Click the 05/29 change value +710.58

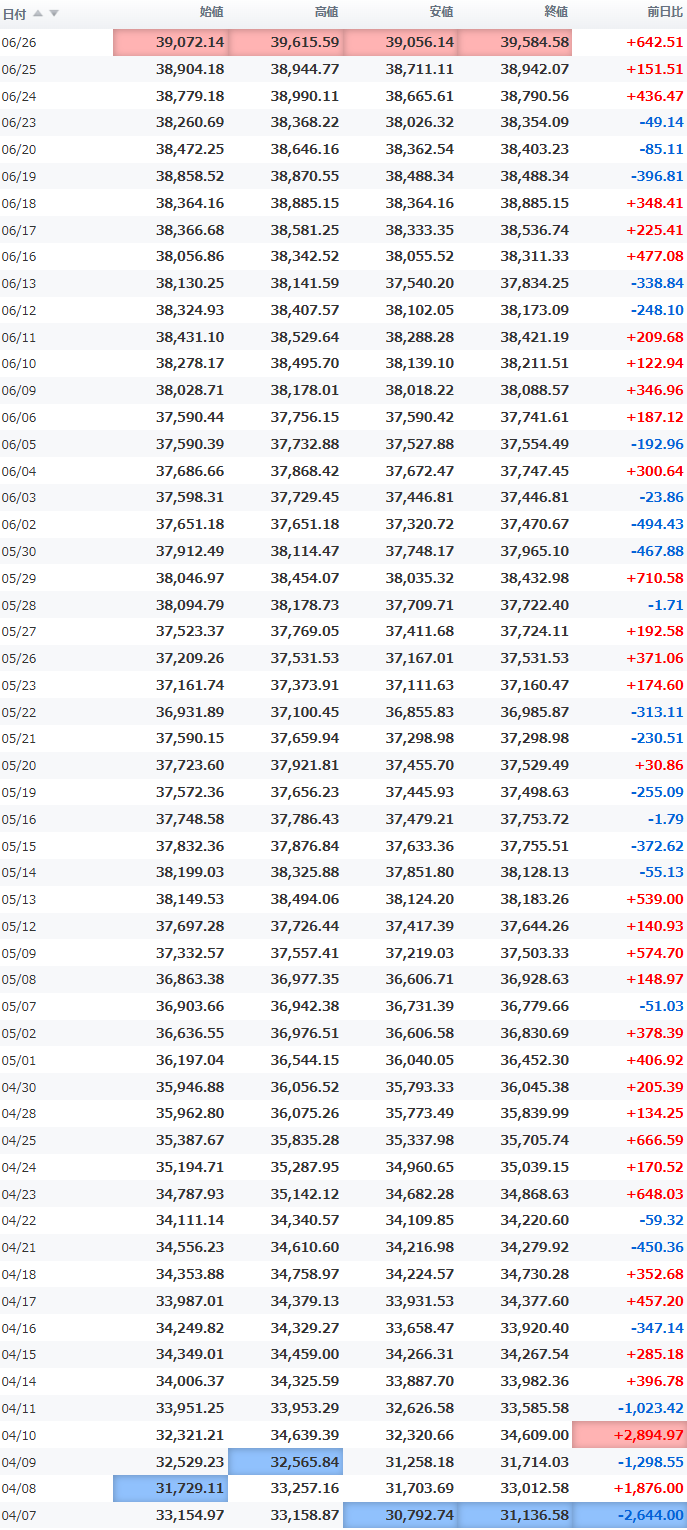click(x=655, y=578)
